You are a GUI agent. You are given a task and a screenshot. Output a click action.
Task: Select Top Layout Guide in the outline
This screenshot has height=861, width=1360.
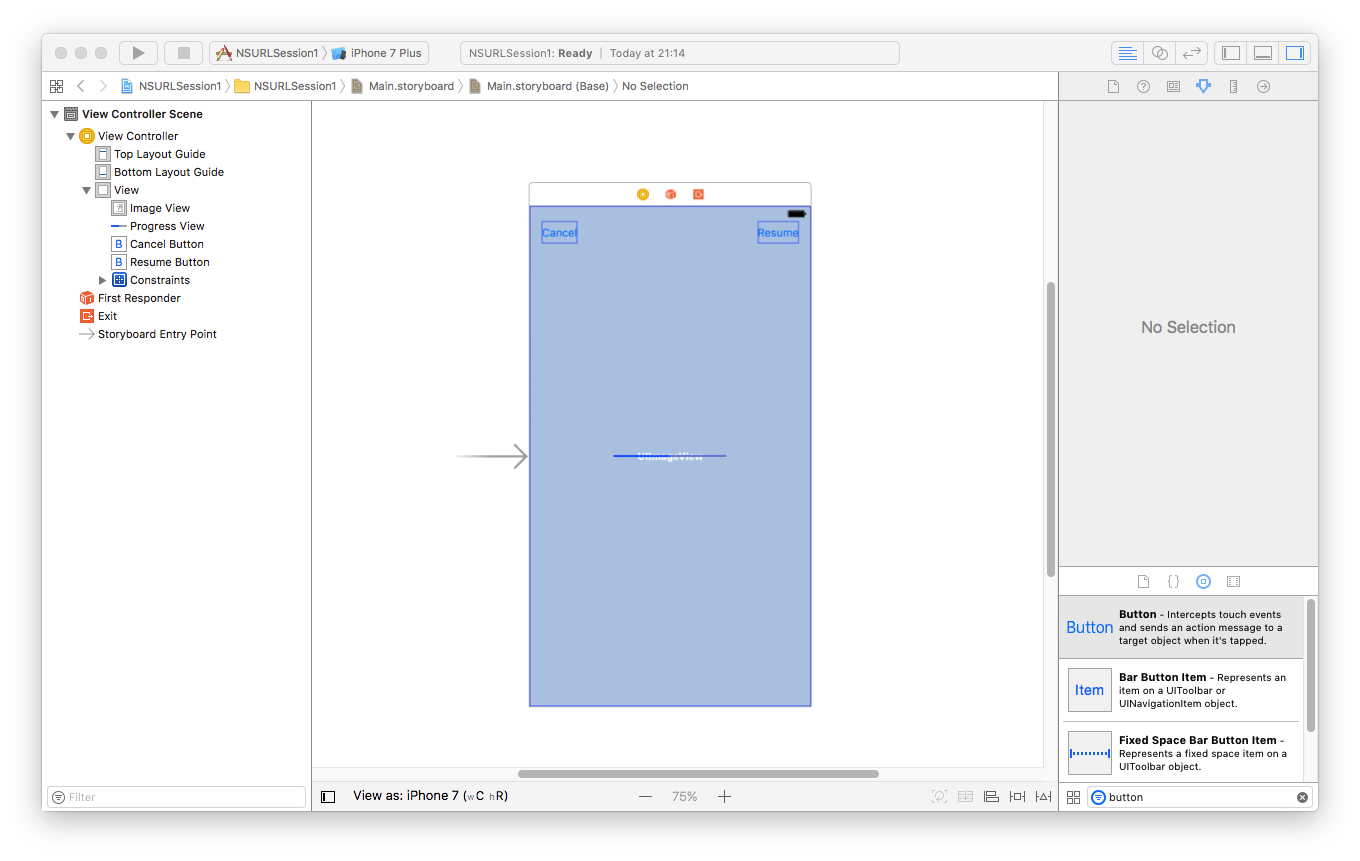coord(159,154)
